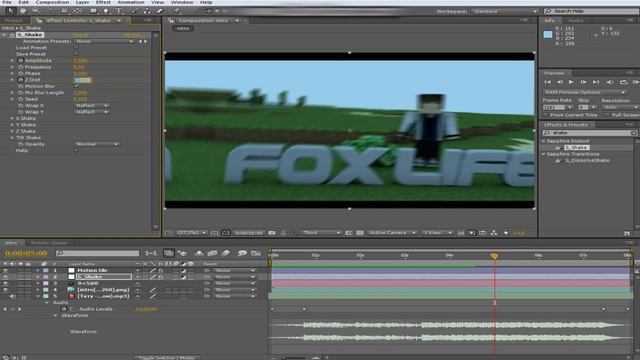This screenshot has height=360, width=640.
Task: Open the Animation Presets dropdown
Action: [104, 41]
